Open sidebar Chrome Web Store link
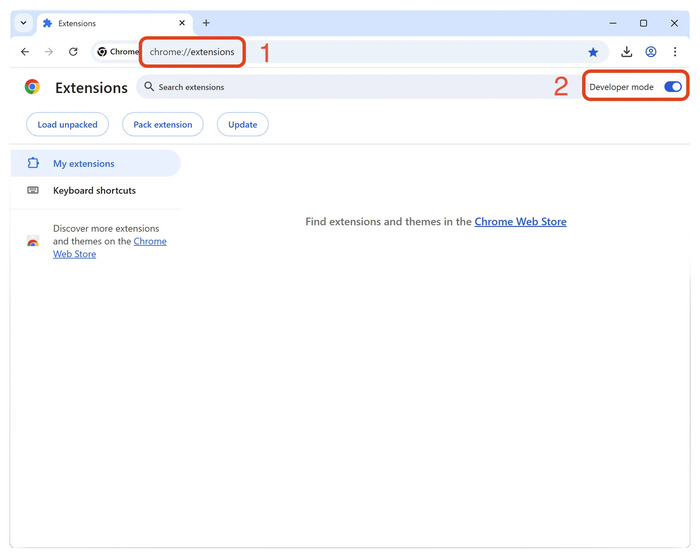The width and height of the screenshot is (700, 558). point(110,248)
